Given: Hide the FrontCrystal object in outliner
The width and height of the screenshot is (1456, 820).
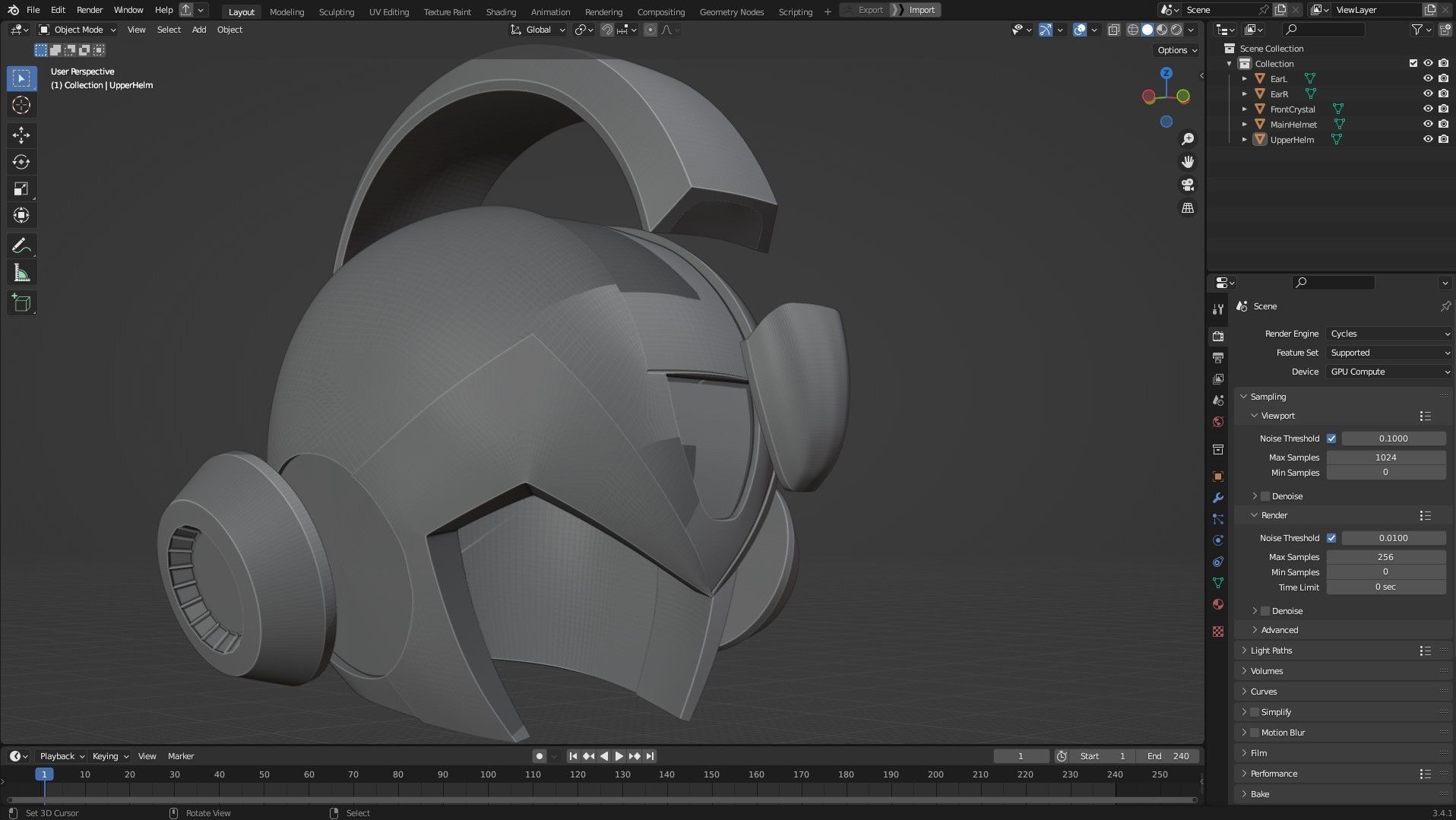Looking at the screenshot, I should 1427,109.
